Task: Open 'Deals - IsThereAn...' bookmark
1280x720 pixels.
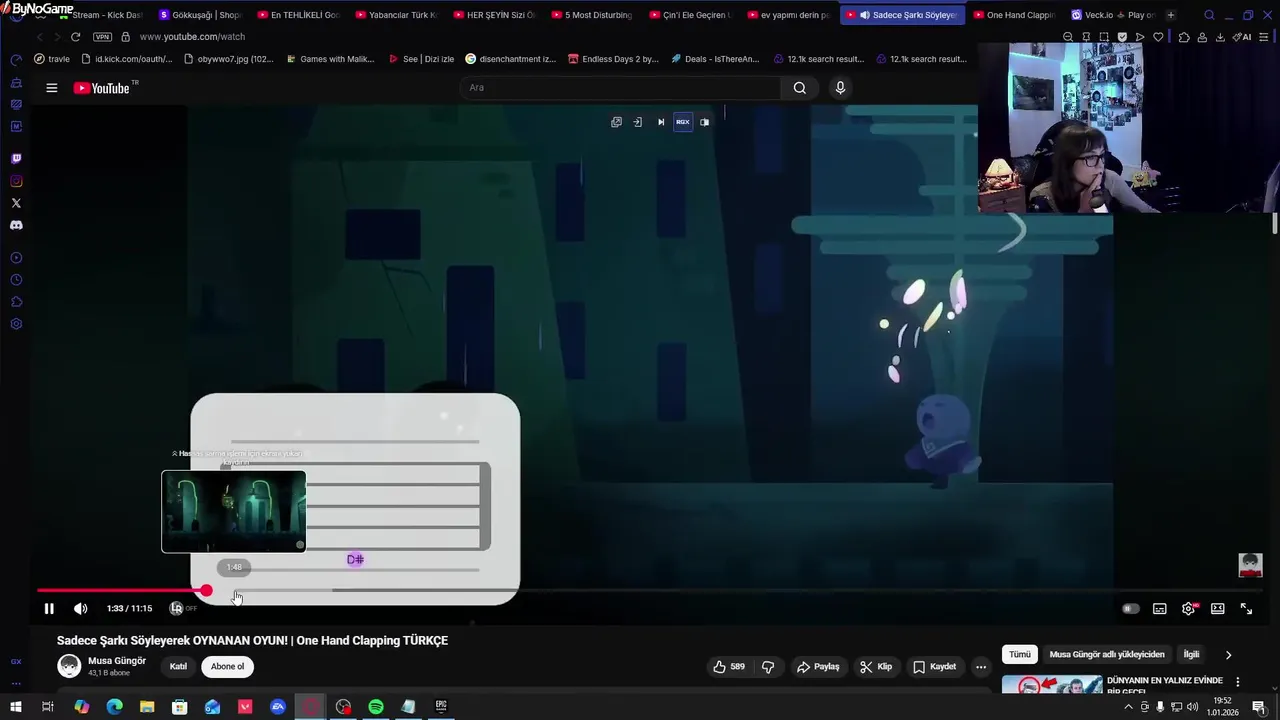Action: coord(715,59)
